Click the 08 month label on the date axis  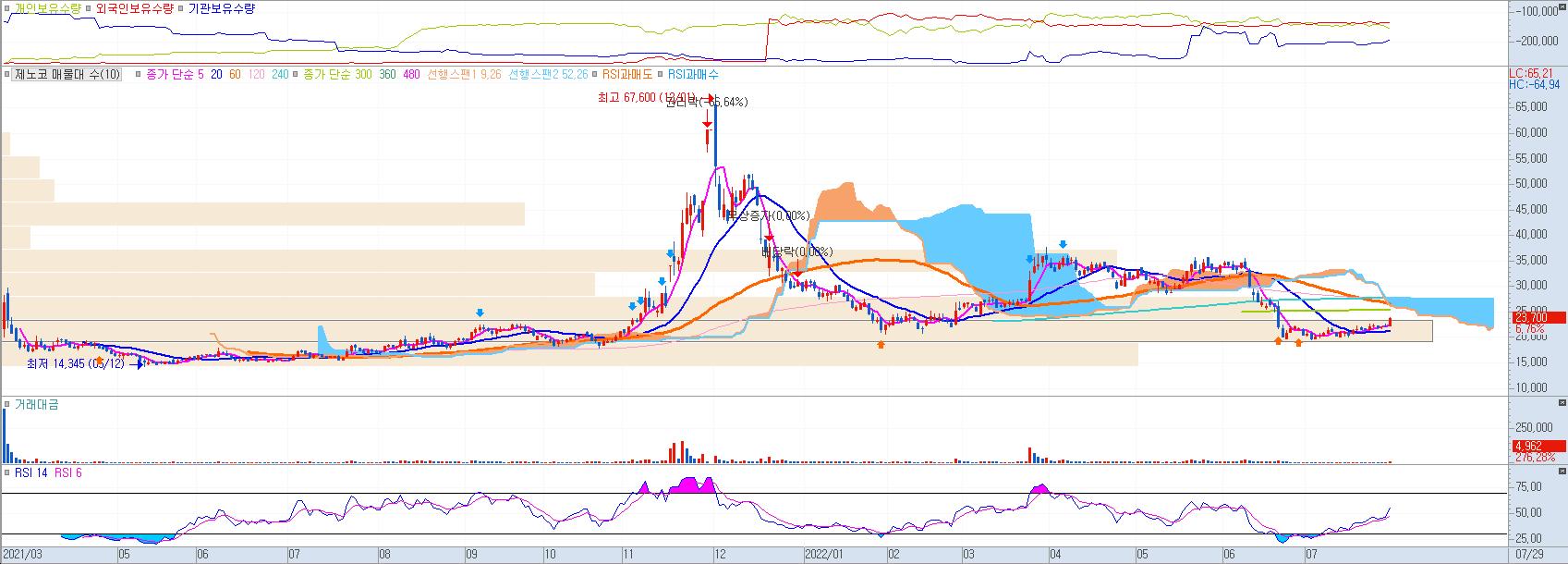385,555
